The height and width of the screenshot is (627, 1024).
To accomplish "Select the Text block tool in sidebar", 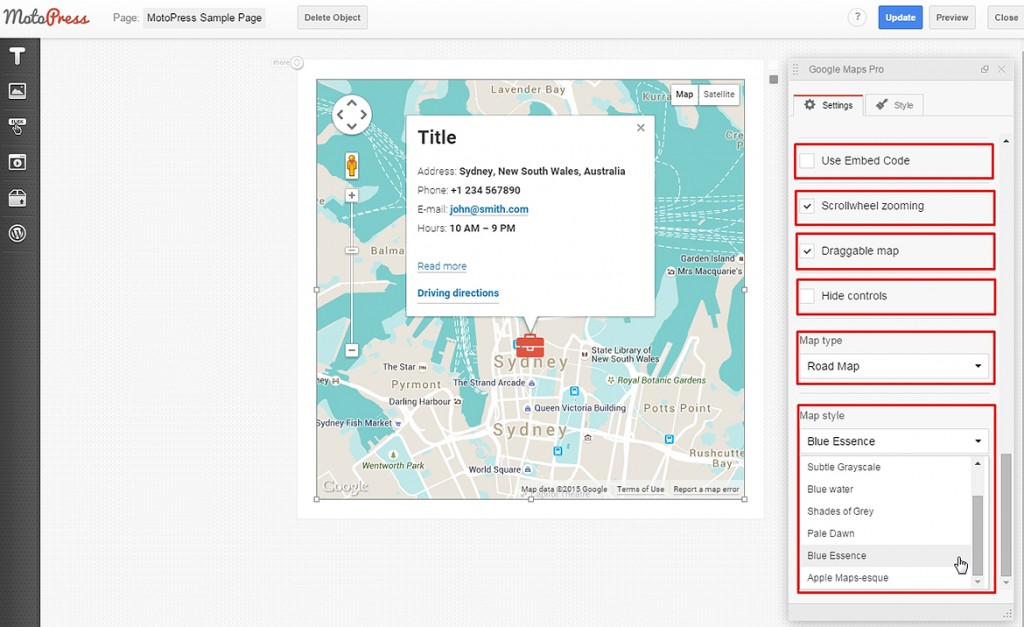I will pos(17,56).
